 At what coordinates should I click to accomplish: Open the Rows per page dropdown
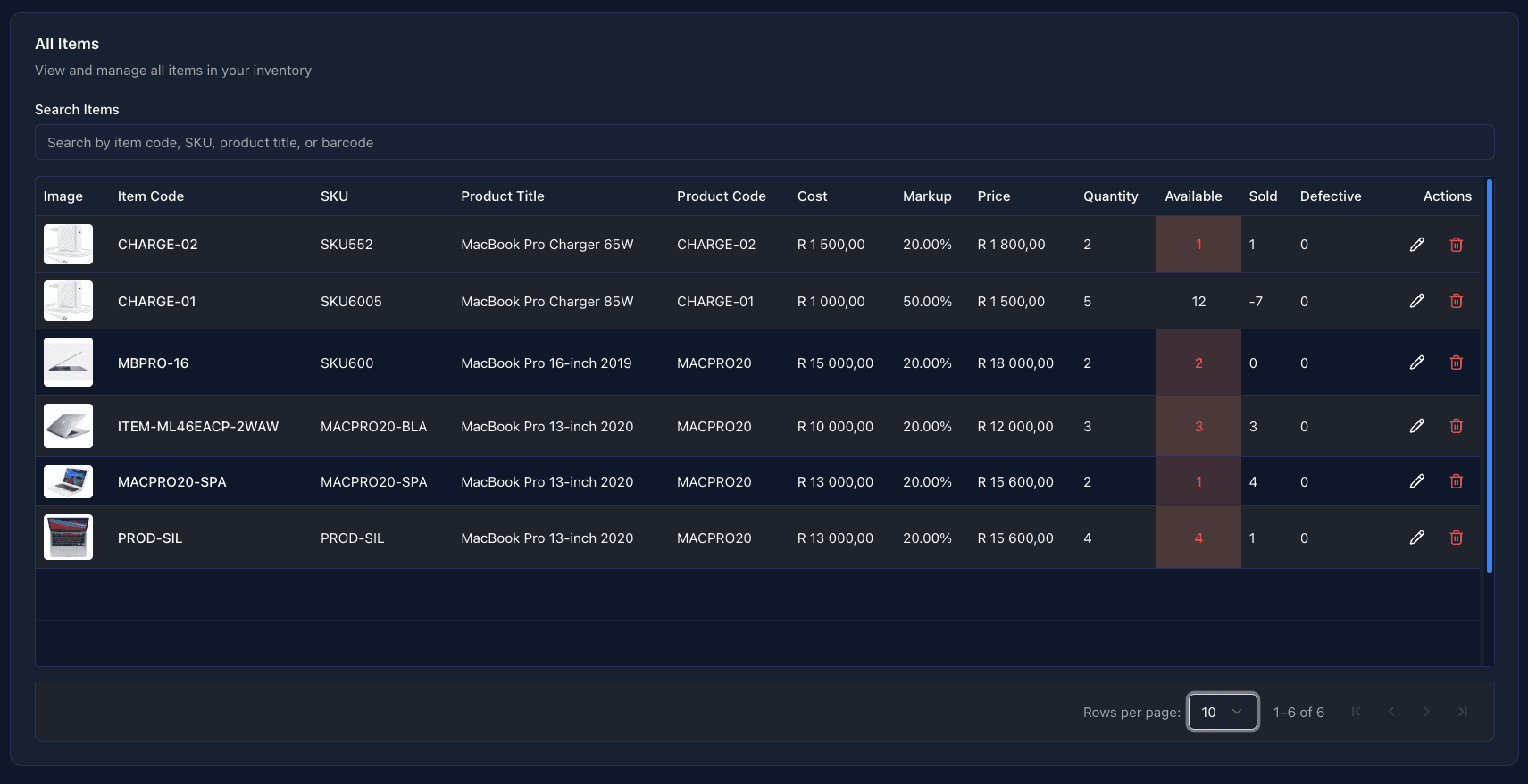pos(1223,712)
